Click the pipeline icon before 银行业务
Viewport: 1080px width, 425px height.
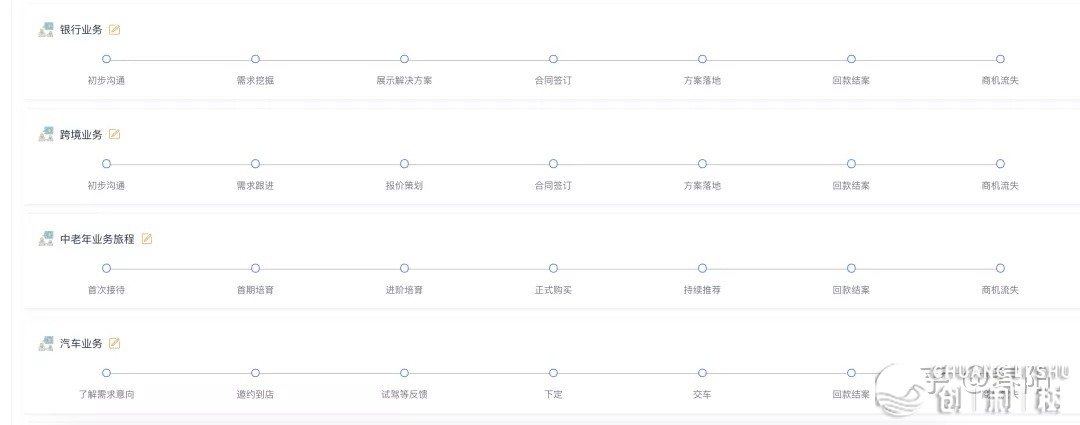pos(46,30)
